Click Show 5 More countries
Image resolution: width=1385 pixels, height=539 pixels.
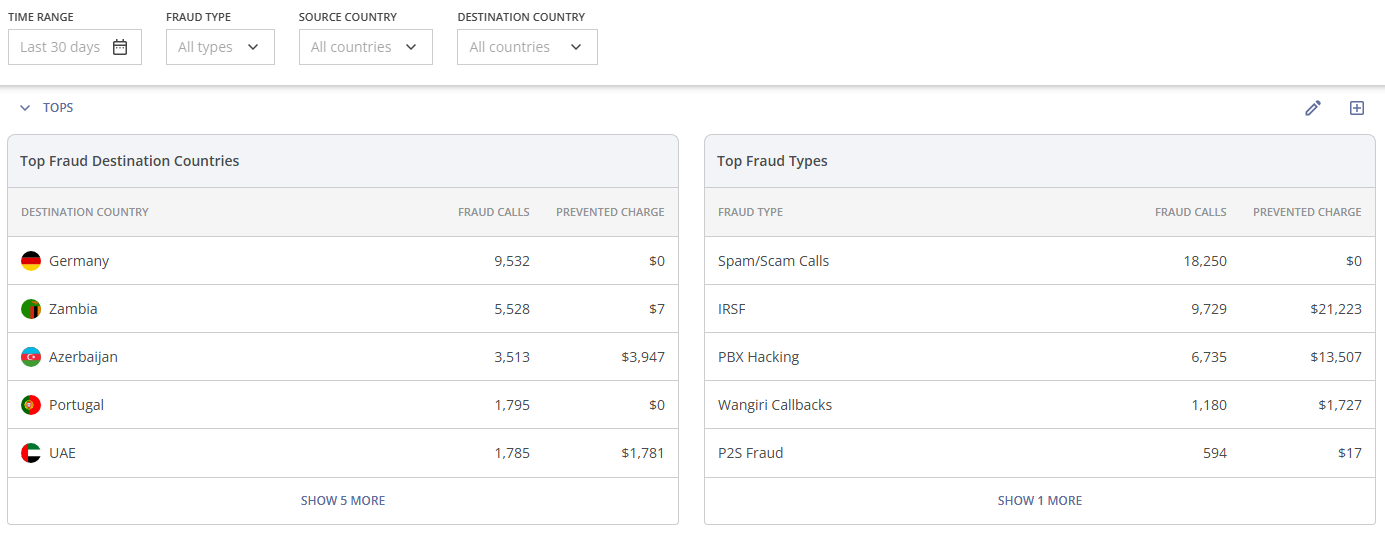(343, 501)
